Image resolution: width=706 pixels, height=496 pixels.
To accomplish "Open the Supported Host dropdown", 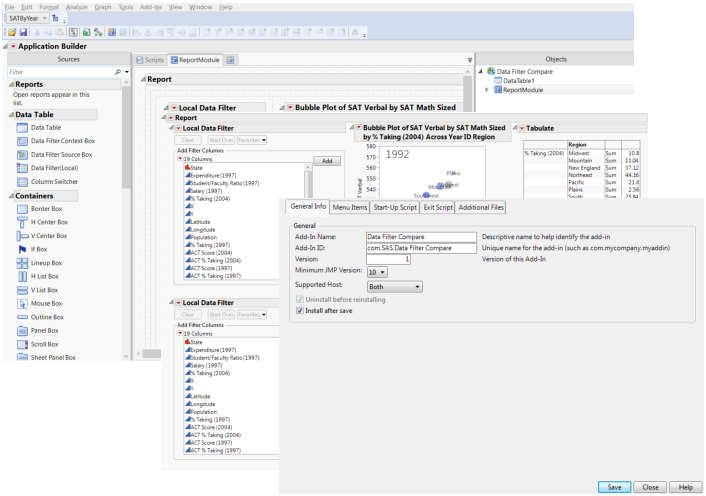I will point(394,286).
